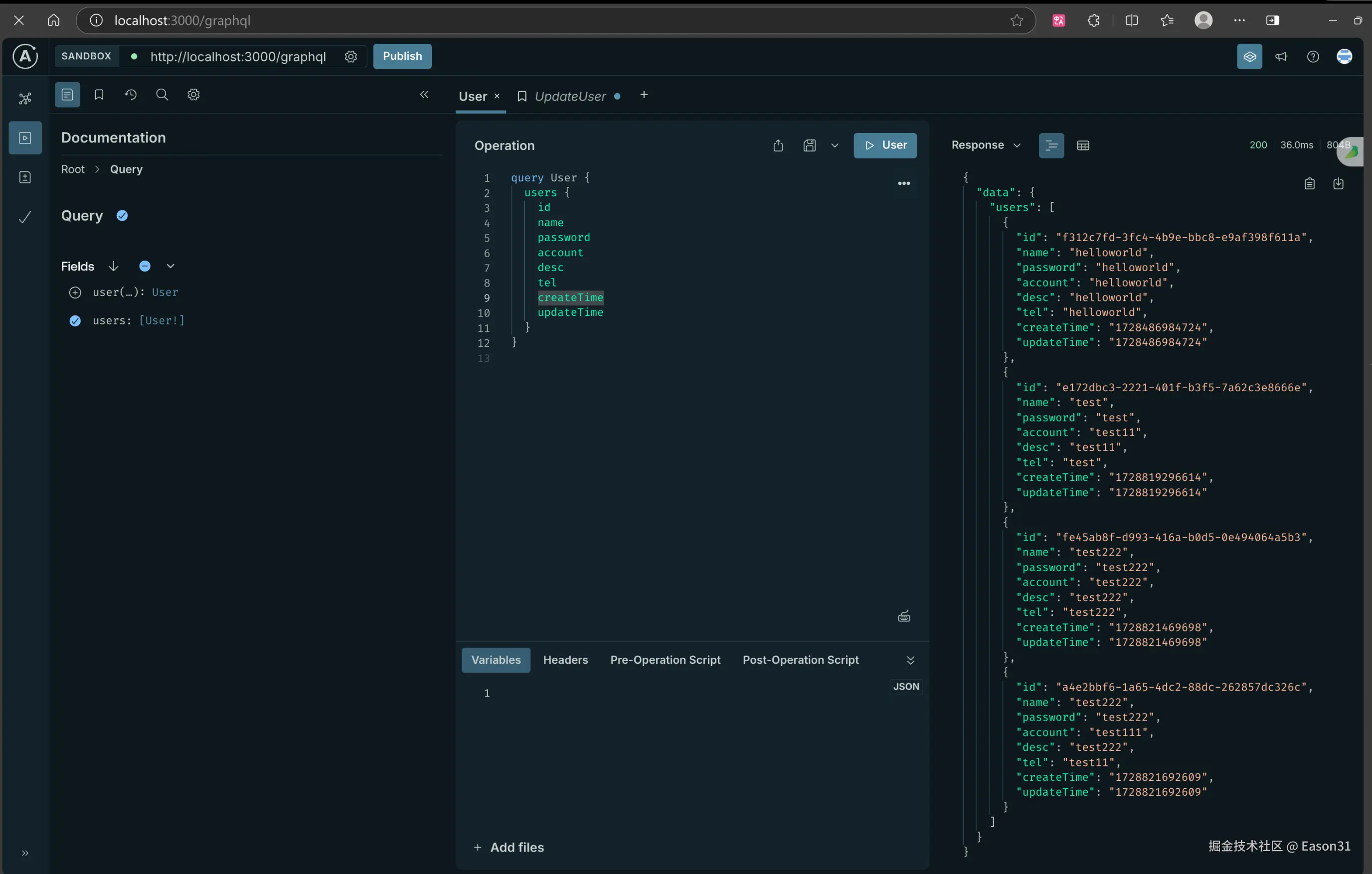Open saved operations bookmarks panel

coord(99,95)
